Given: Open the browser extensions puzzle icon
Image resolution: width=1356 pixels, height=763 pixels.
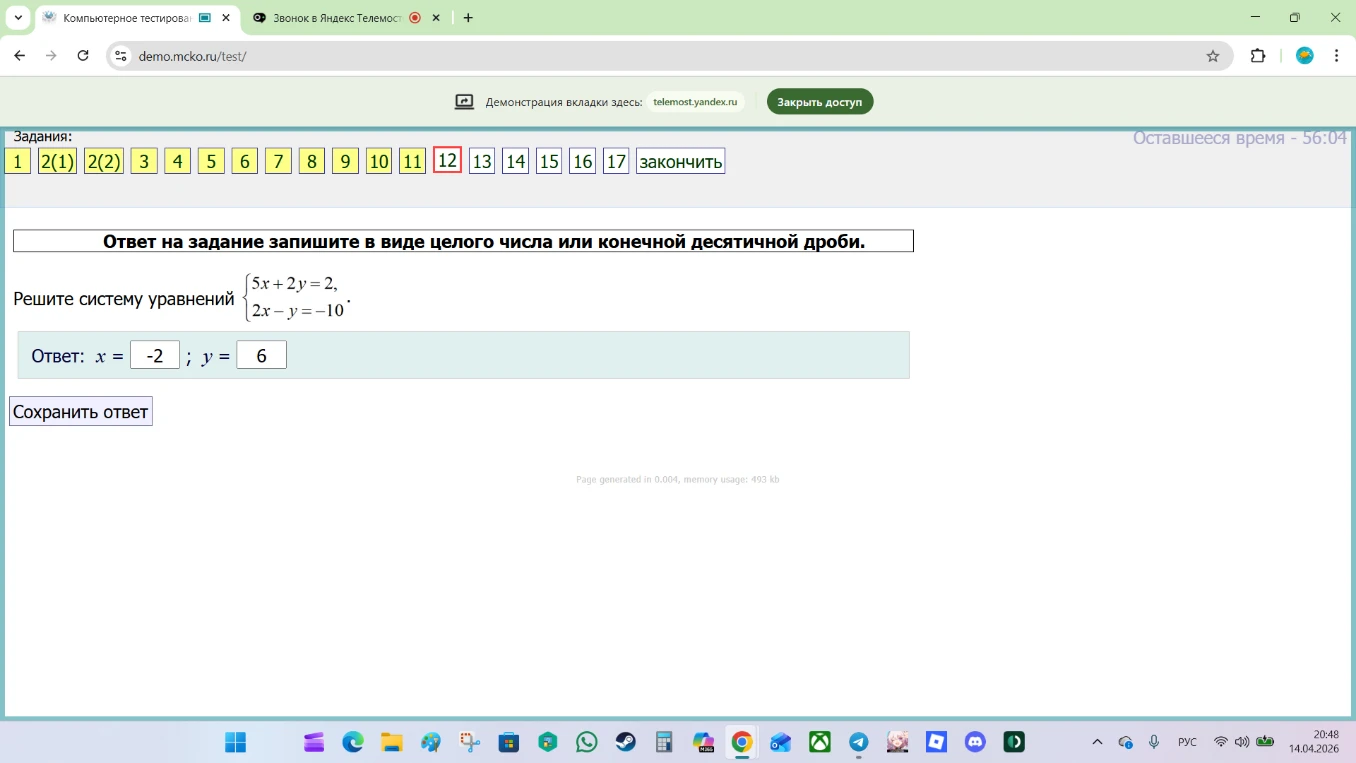Looking at the screenshot, I should [1259, 56].
